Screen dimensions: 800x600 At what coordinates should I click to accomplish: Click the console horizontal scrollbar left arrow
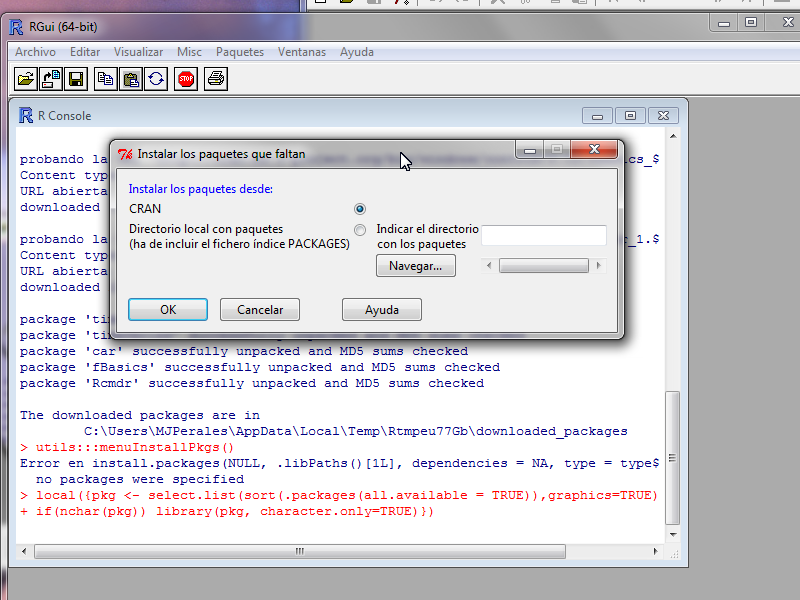[x=24, y=552]
